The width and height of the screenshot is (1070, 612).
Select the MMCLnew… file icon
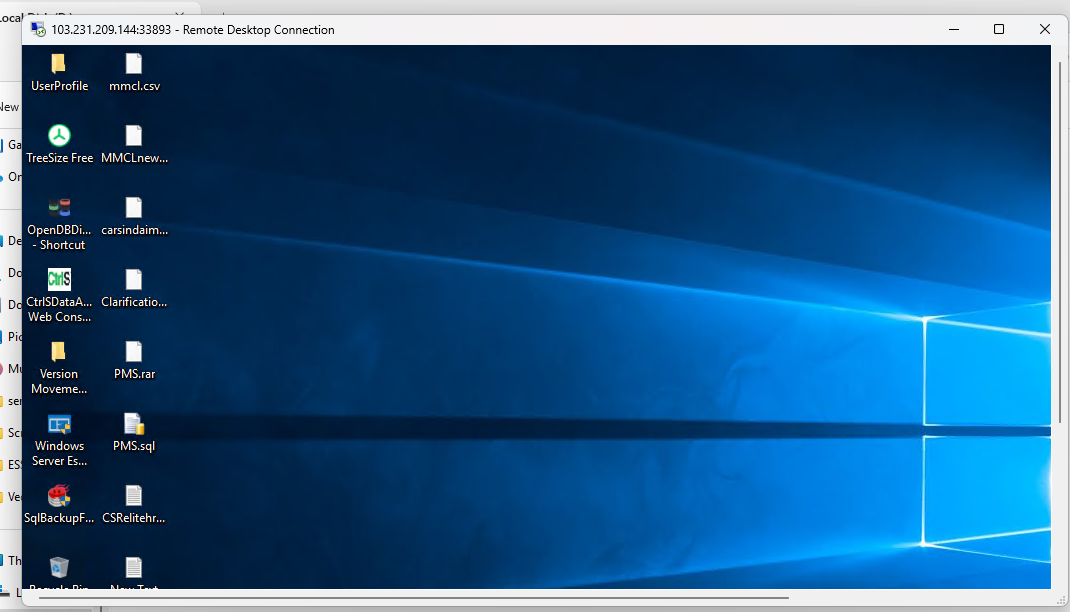click(x=134, y=136)
